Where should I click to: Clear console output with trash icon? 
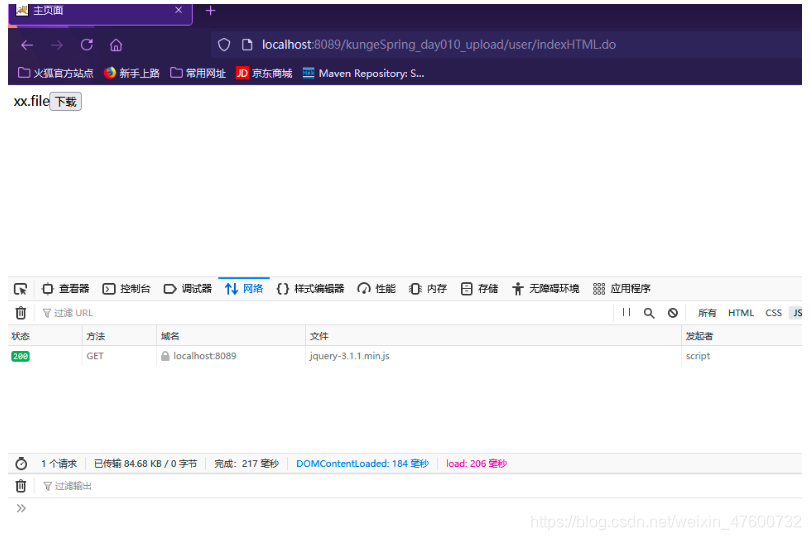tap(21, 486)
